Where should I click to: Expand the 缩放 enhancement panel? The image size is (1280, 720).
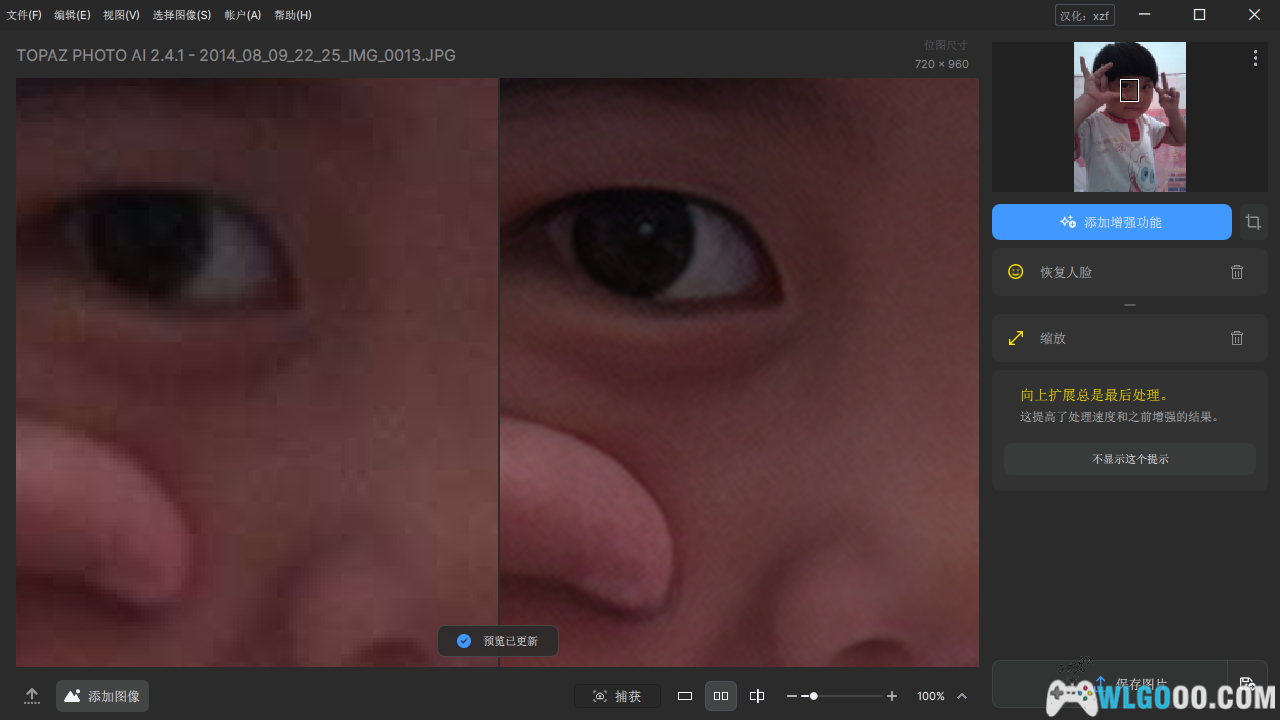pos(1100,338)
